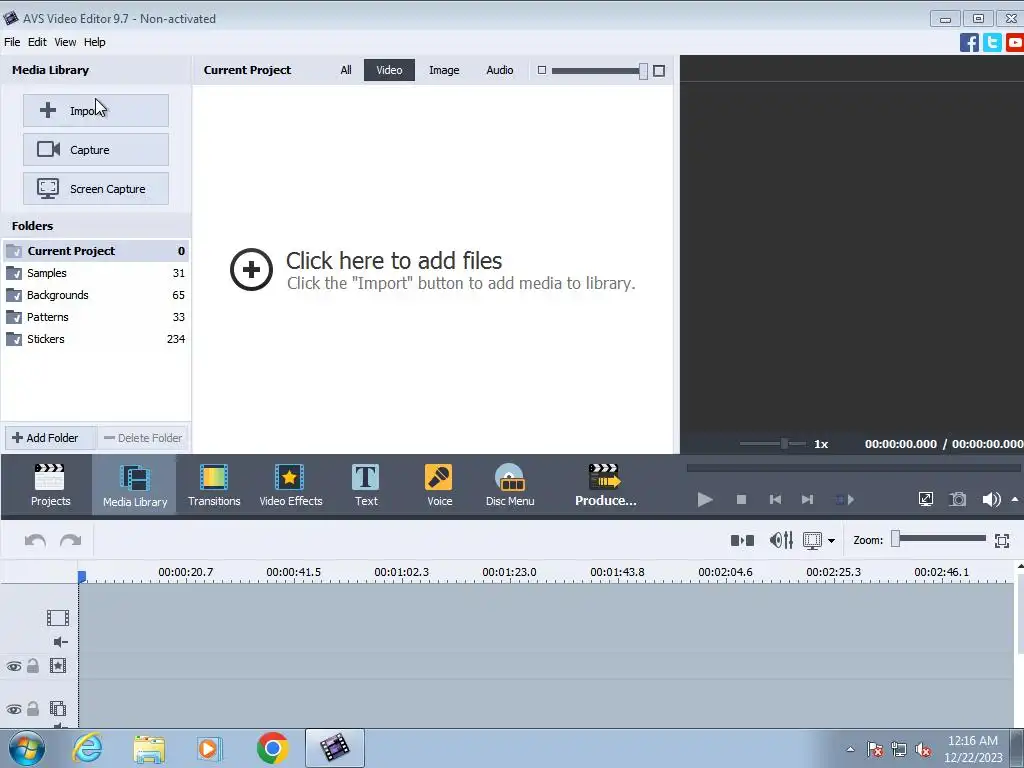This screenshot has height=768, width=1024.
Task: Open the Twitter link icon
Action: point(992,42)
